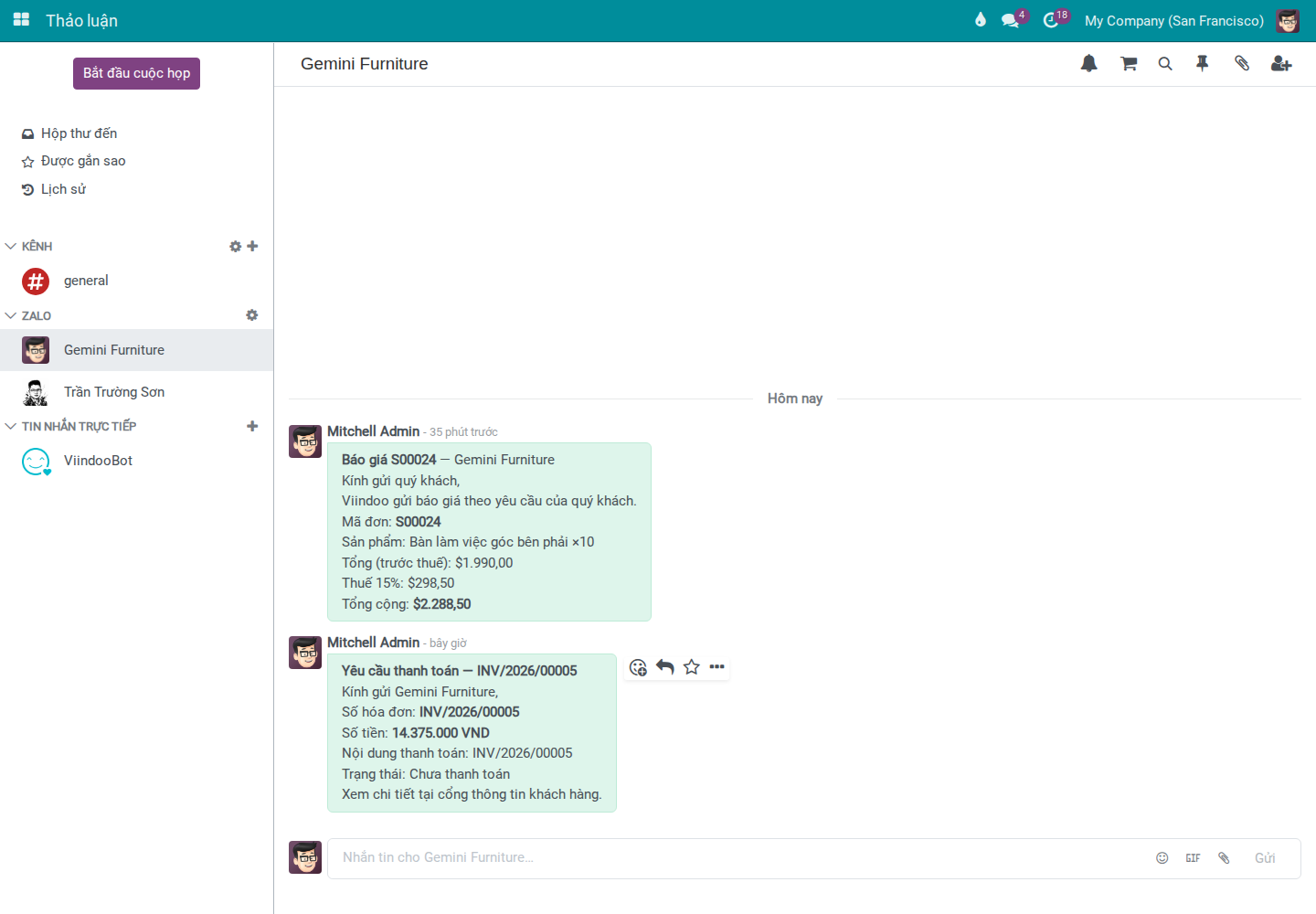This screenshot has width=1316, height=914.
Task: Open the general channel
Action: (136, 281)
